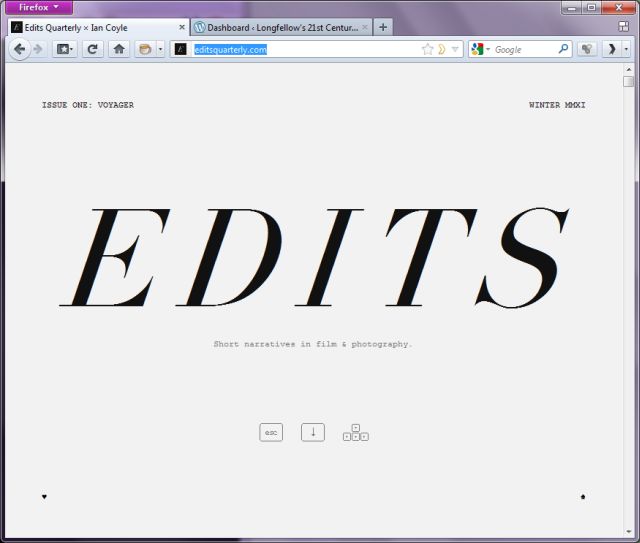Screen dimensions: 640x543
Task: Maximize the Firefox window
Action: 591,7
